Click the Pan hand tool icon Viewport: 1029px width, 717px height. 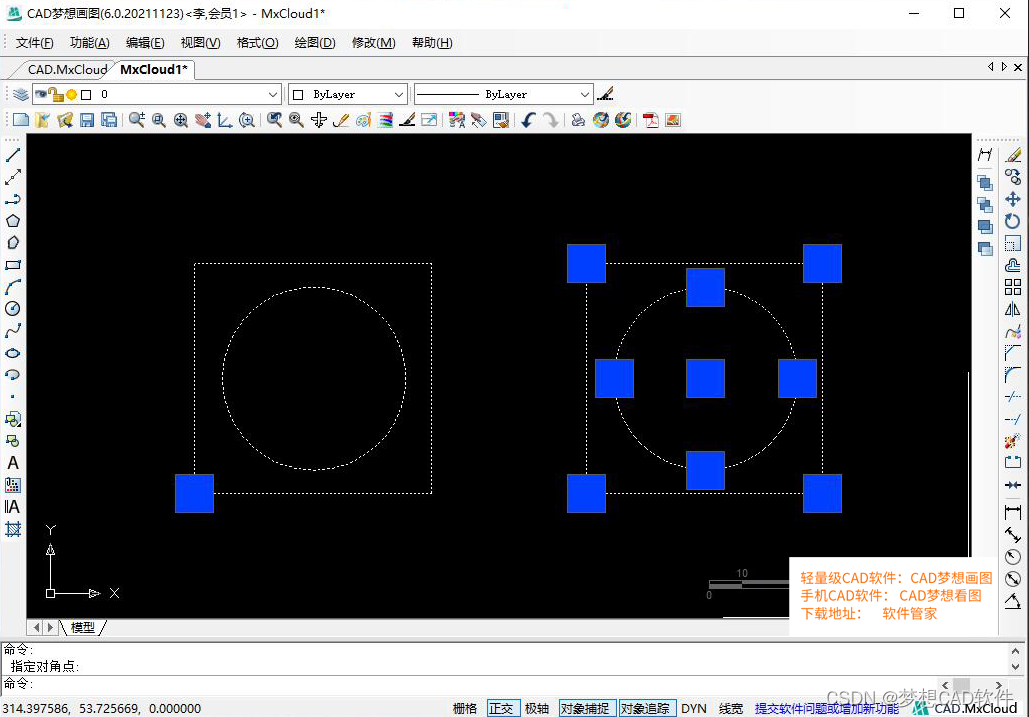click(203, 120)
